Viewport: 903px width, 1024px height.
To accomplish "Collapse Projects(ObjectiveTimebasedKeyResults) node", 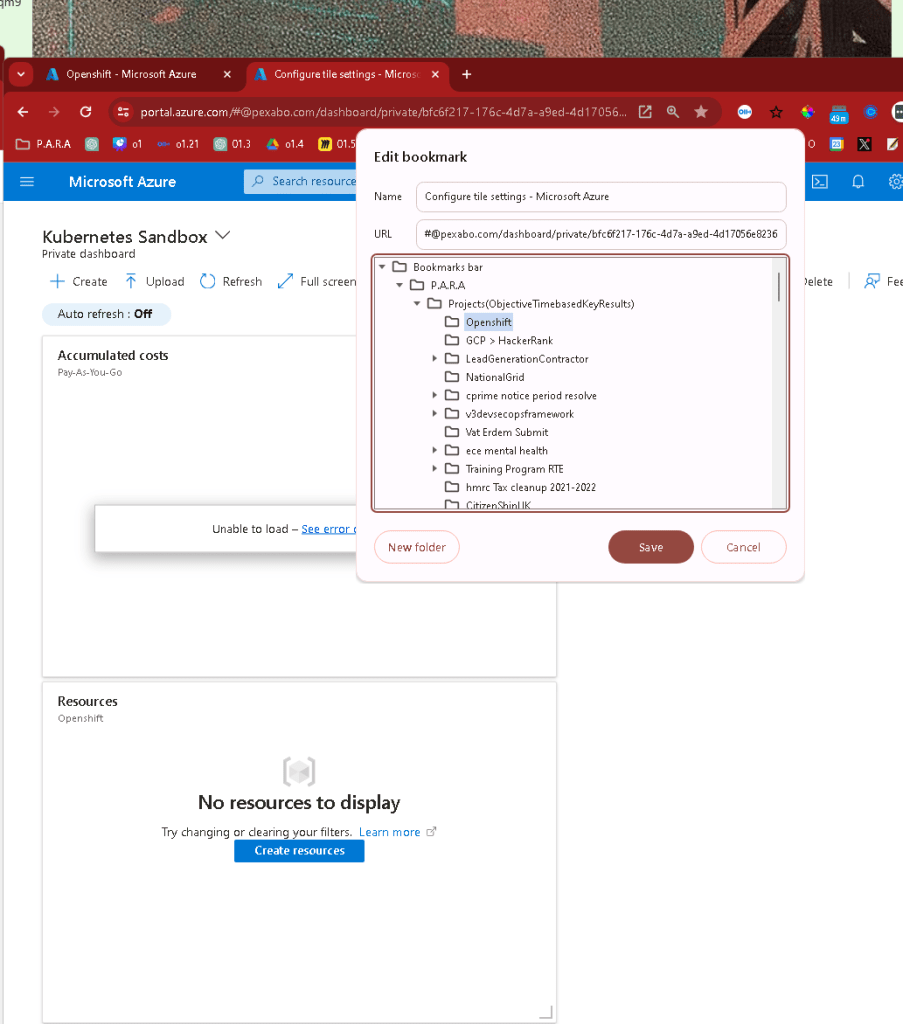I will click(x=417, y=304).
